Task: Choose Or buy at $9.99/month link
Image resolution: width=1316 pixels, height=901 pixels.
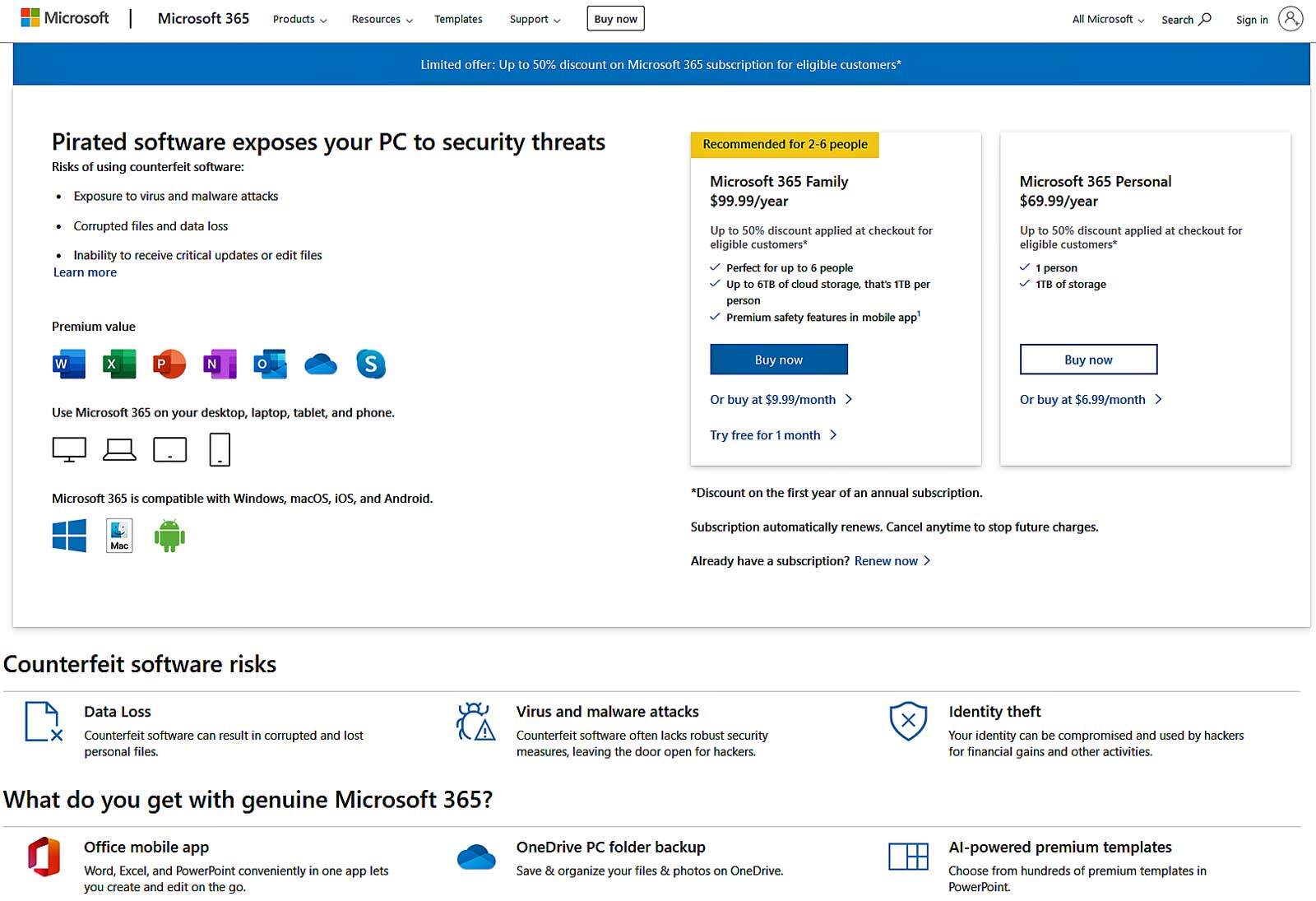Action: tap(773, 399)
